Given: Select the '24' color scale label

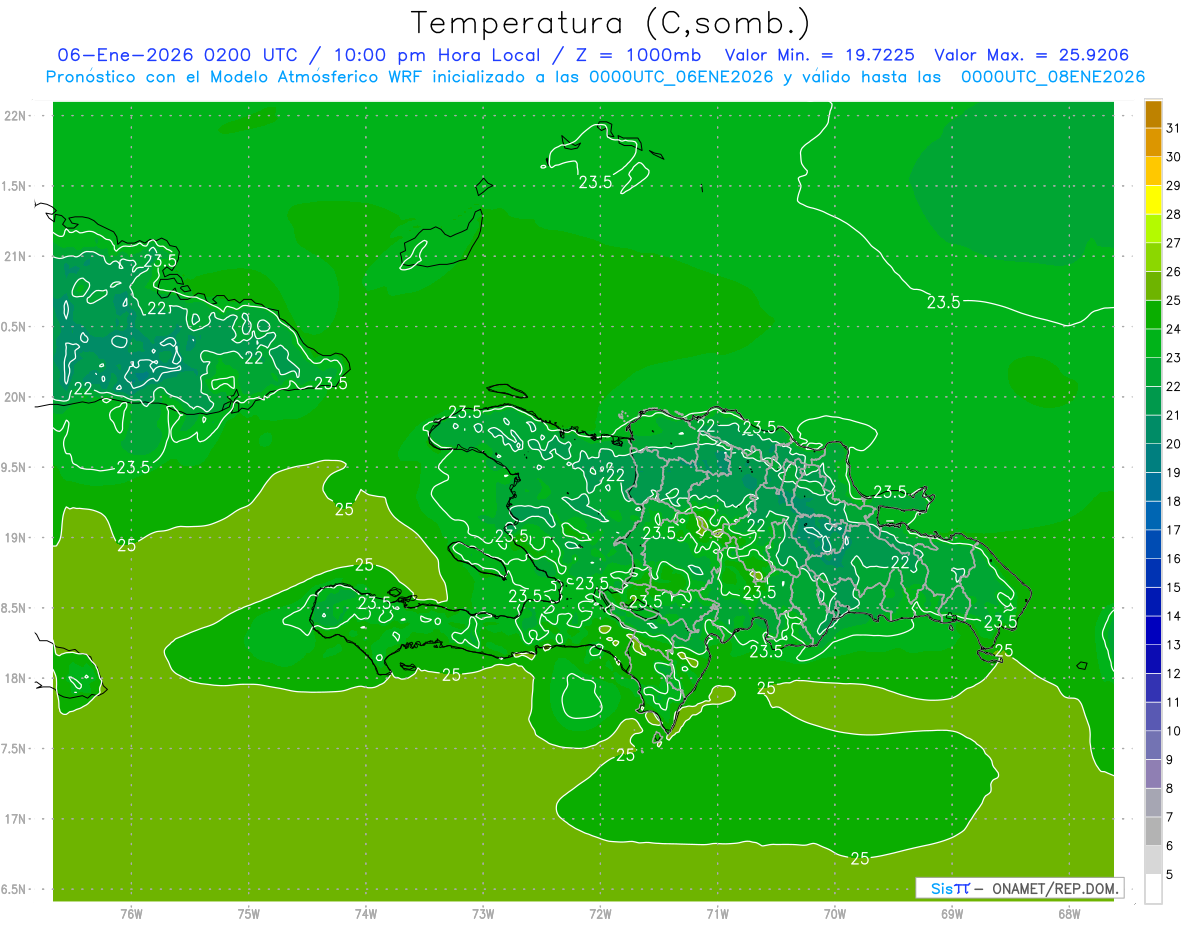Looking at the screenshot, I should point(1174,329).
